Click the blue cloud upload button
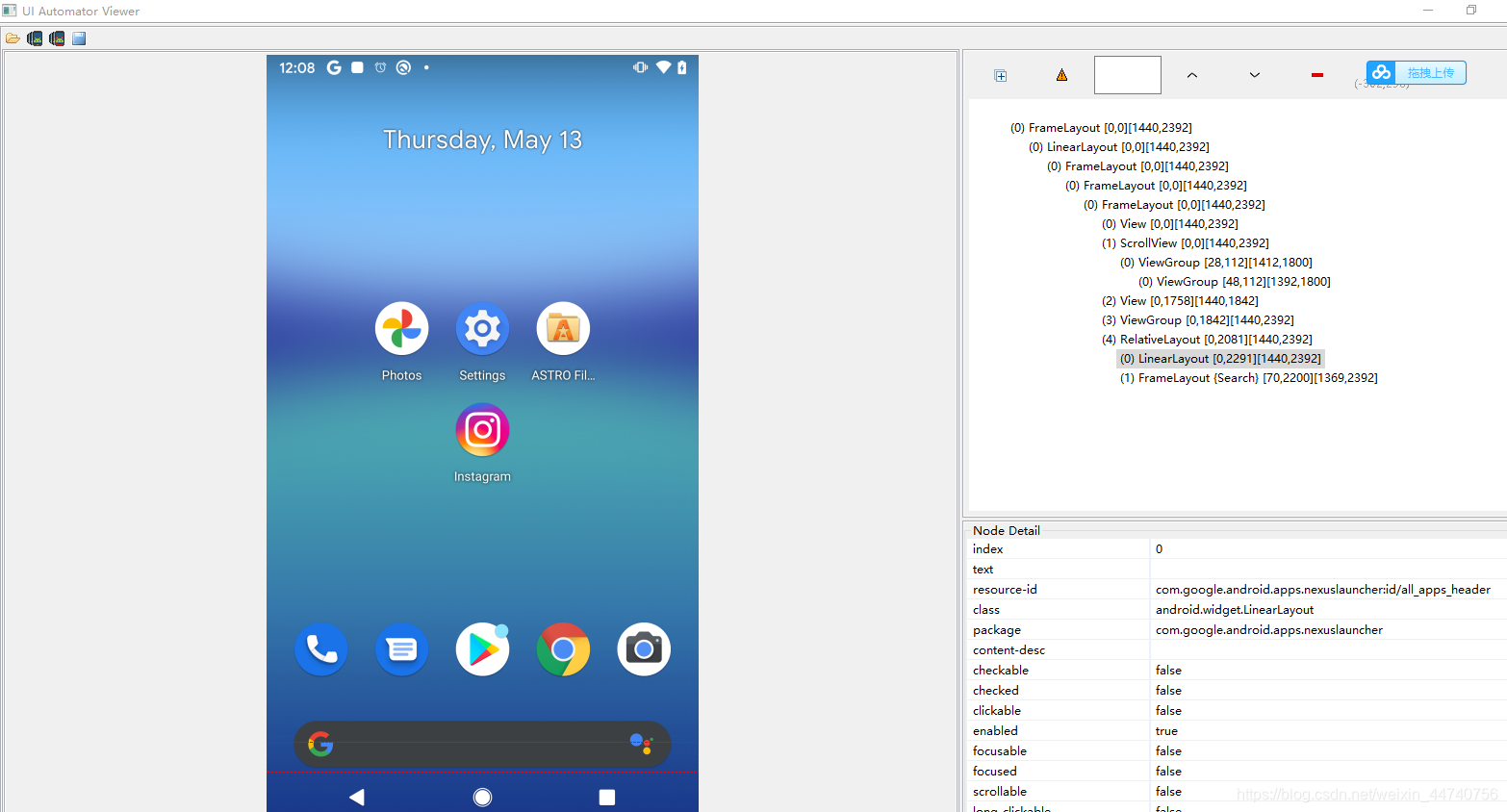Viewport: 1507px width, 812px height. (1417, 72)
